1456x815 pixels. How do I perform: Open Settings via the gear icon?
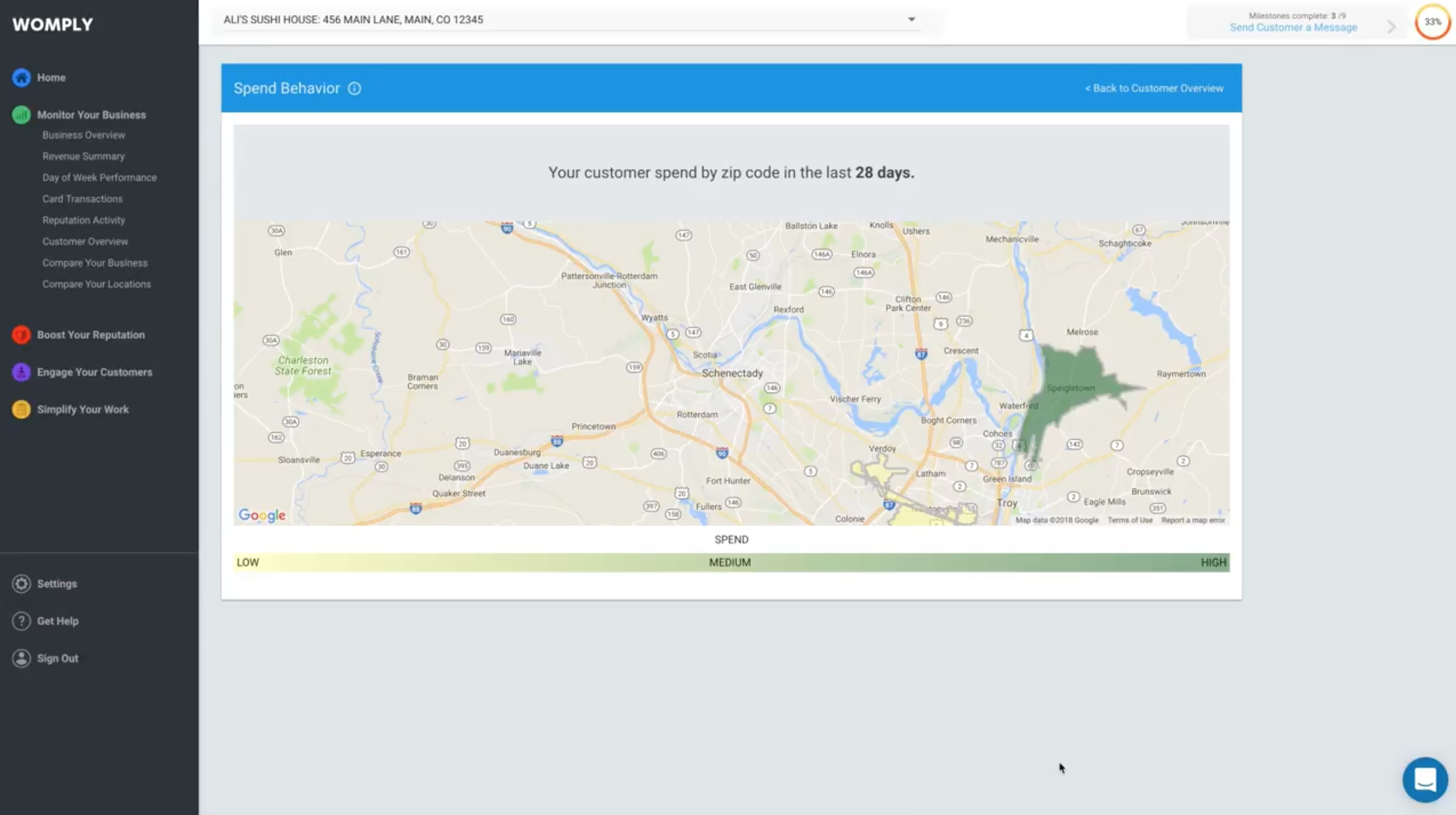pyautogui.click(x=21, y=584)
